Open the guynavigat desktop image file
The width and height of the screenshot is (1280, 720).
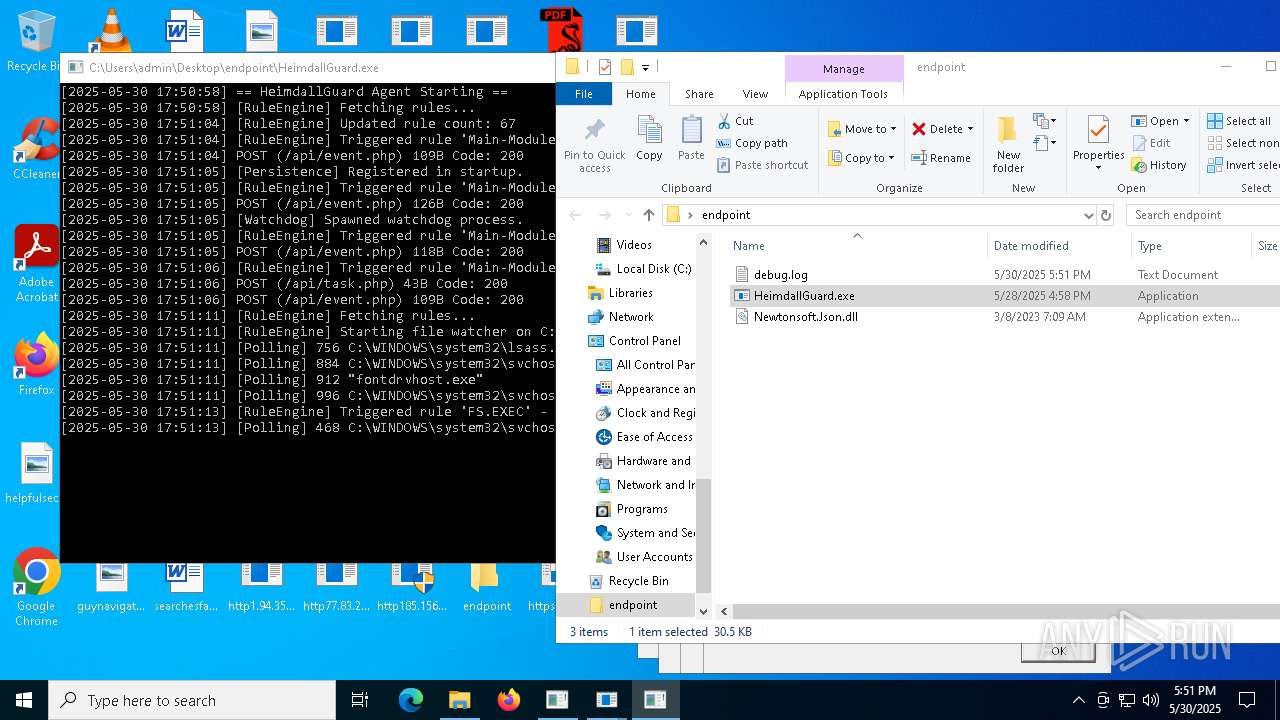pyautogui.click(x=111, y=588)
